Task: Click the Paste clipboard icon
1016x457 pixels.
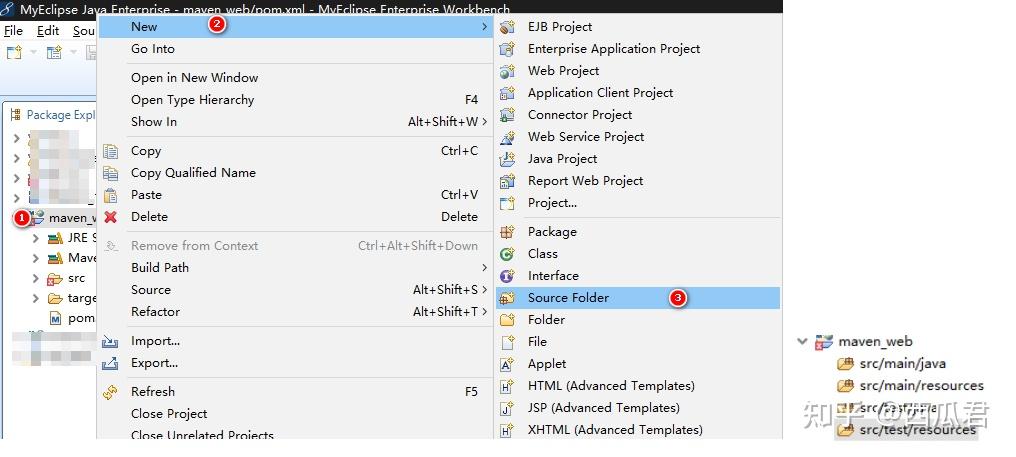Action: pyautogui.click(x=111, y=194)
